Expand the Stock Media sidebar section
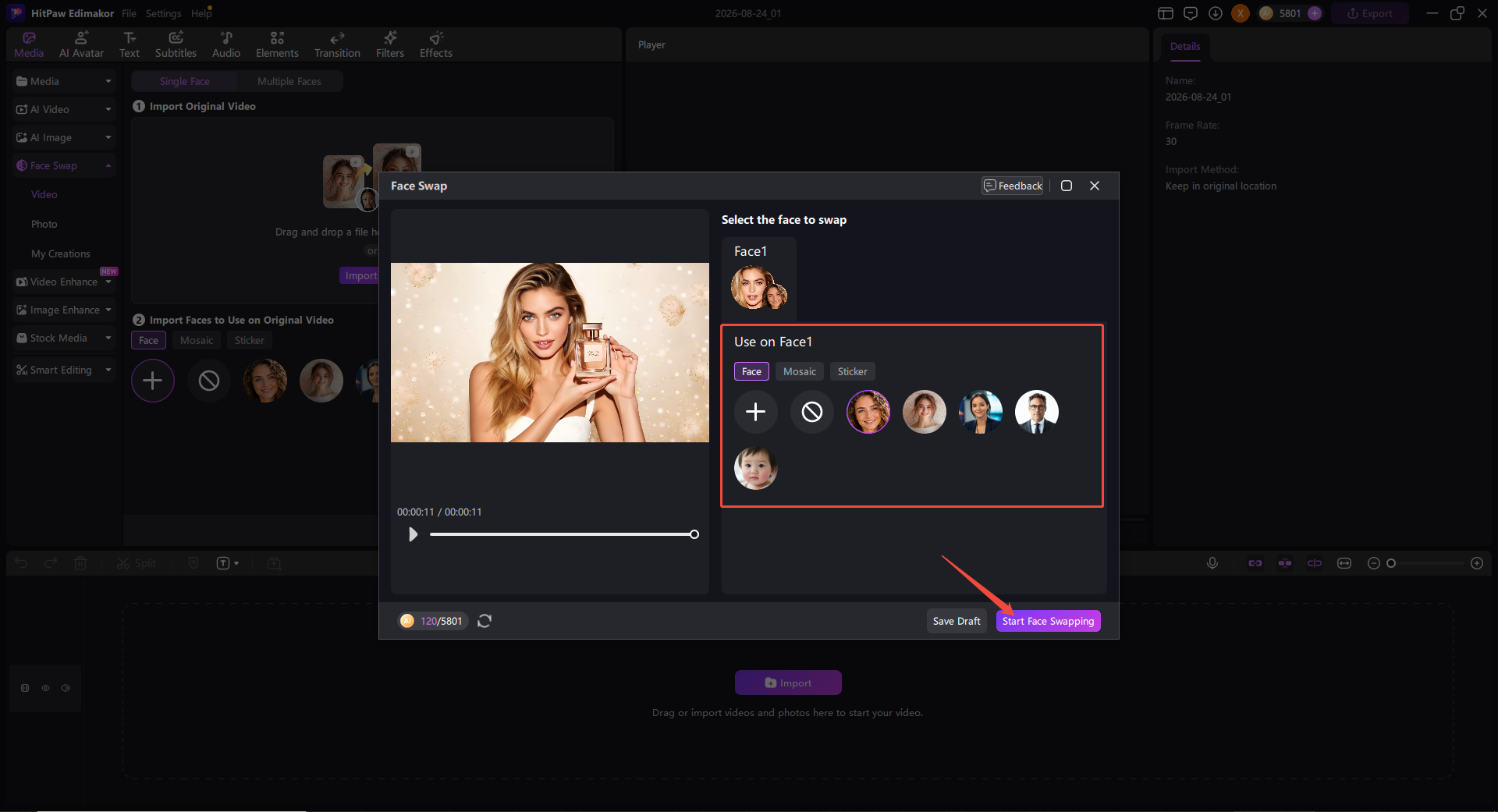The height and width of the screenshot is (812, 1498). pyautogui.click(x=64, y=338)
